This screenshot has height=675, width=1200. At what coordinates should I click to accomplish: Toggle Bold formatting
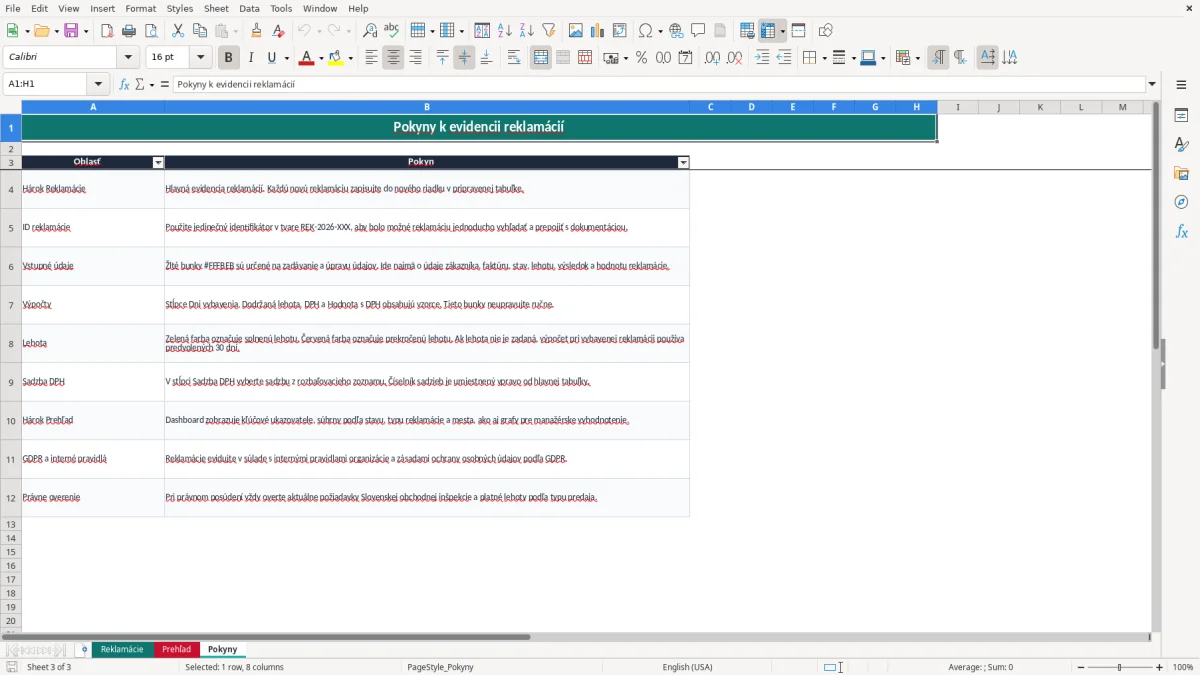(x=229, y=58)
